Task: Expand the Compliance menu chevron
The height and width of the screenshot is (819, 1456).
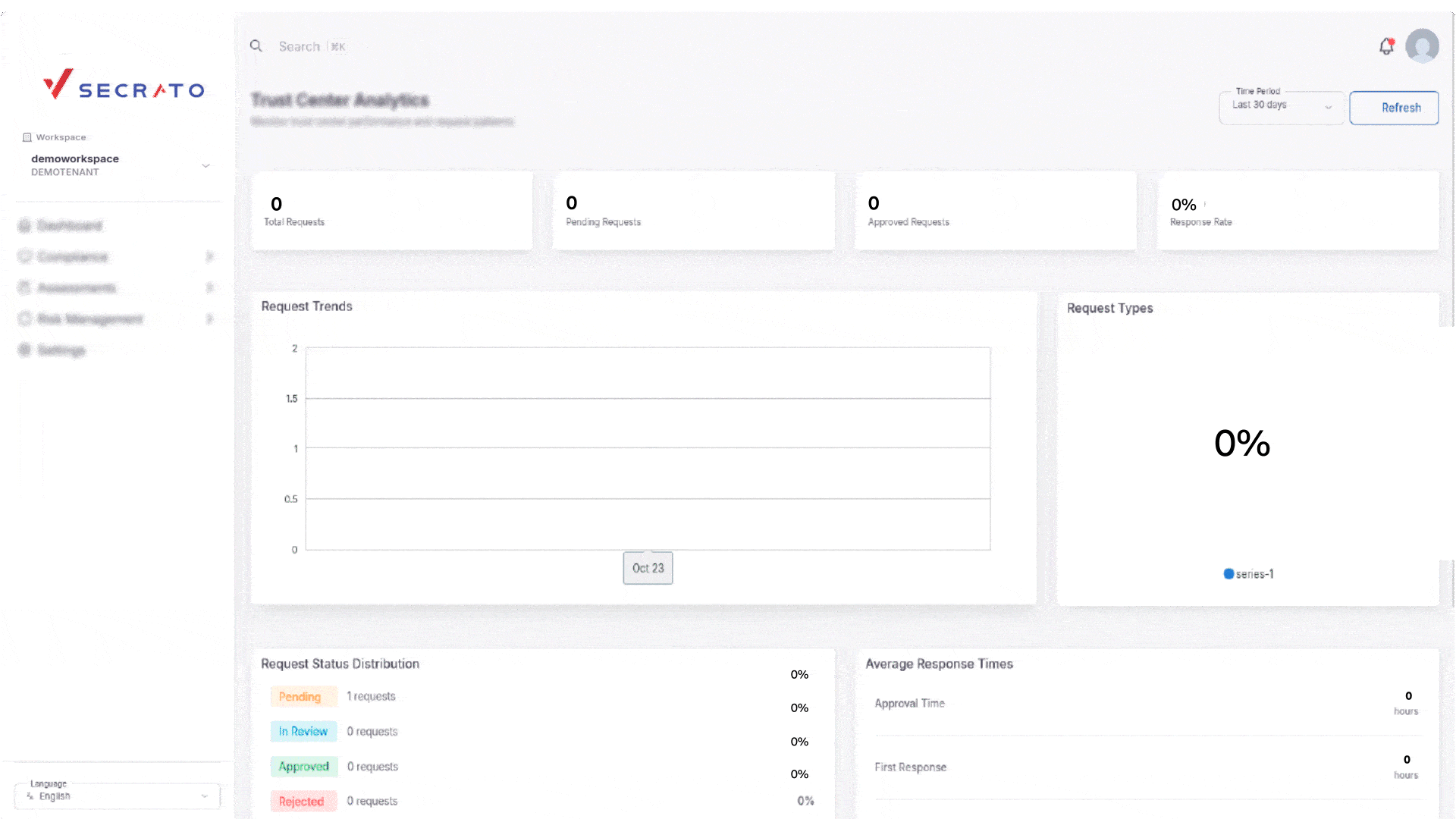Action: click(209, 257)
